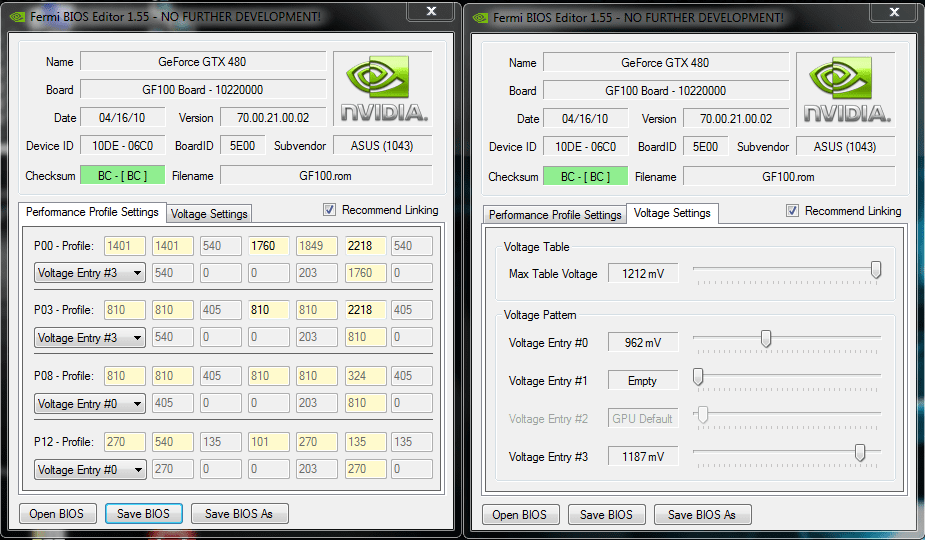The width and height of the screenshot is (925, 540).
Task: Click P00 profile 1849 clock field
Action: point(317,246)
